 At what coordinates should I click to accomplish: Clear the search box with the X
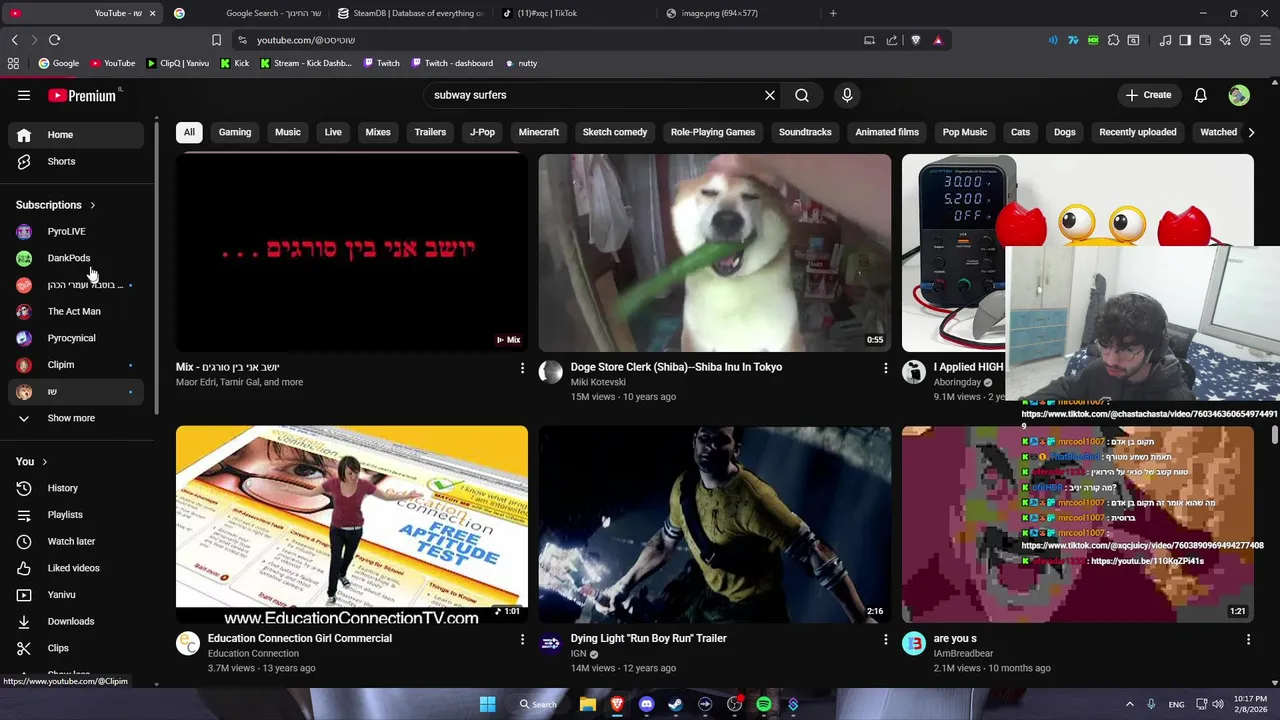pos(770,95)
